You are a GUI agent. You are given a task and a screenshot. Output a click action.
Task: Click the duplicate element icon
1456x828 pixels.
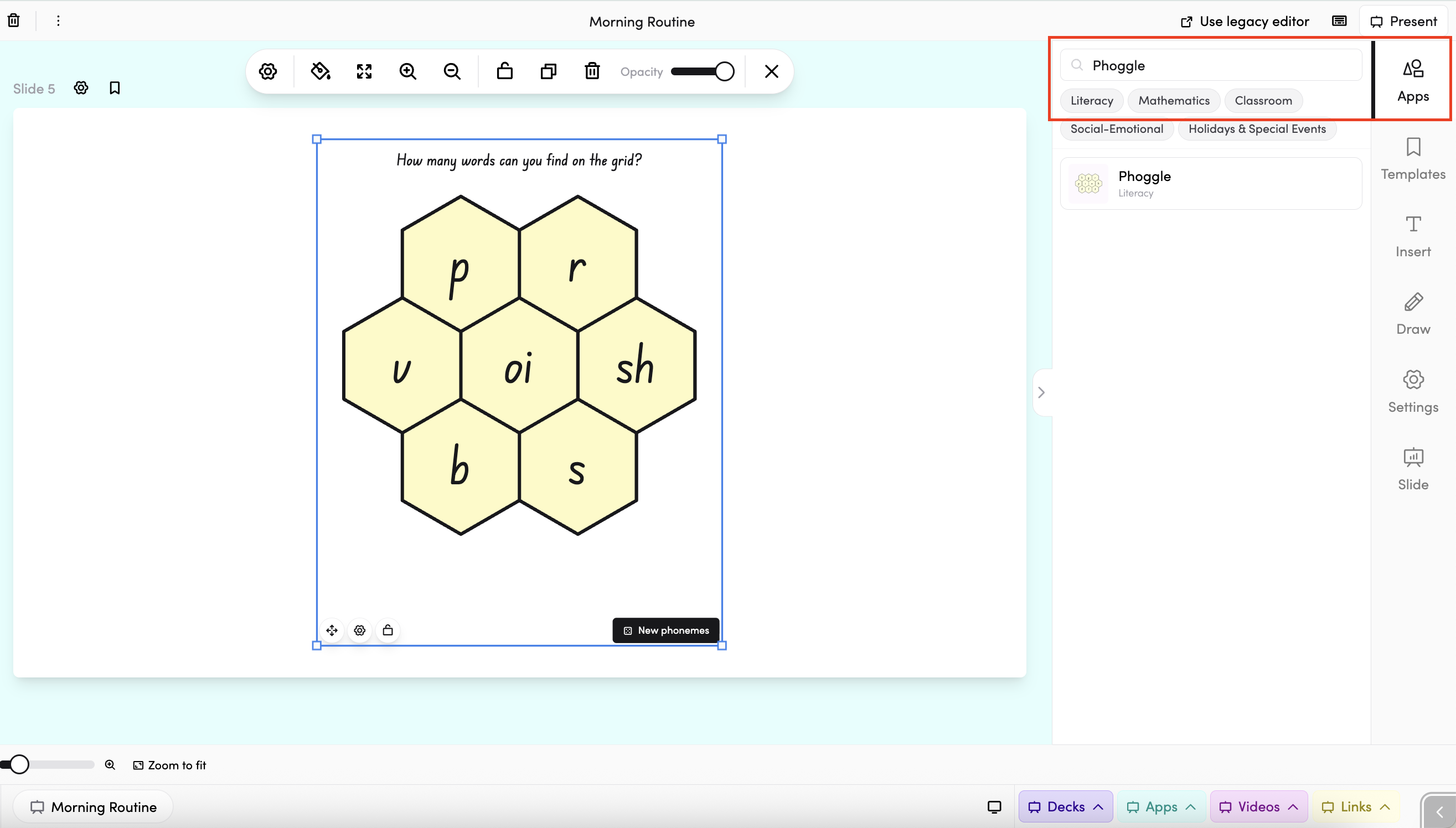point(548,71)
